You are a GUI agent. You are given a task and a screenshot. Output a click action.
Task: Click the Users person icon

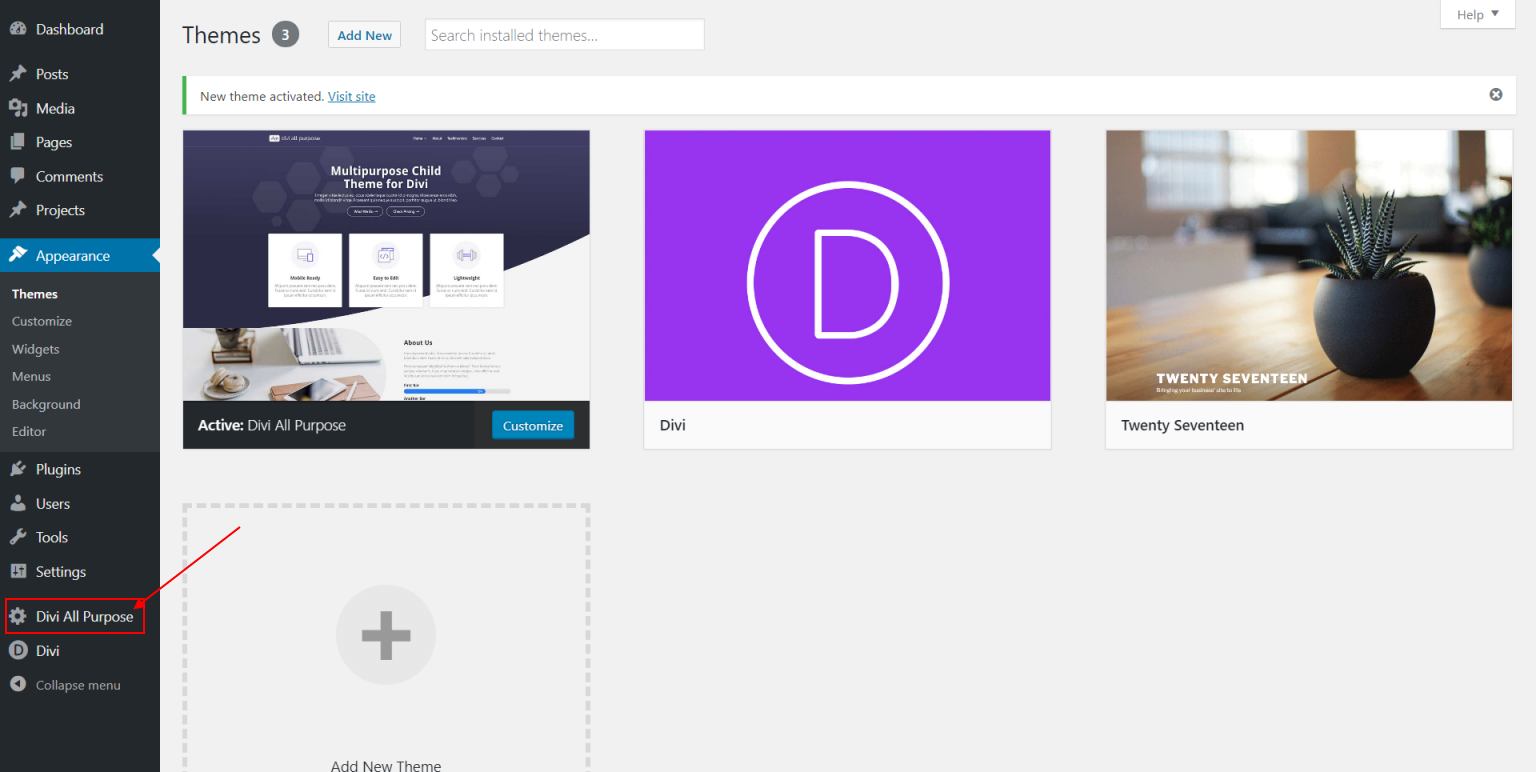click(x=18, y=503)
